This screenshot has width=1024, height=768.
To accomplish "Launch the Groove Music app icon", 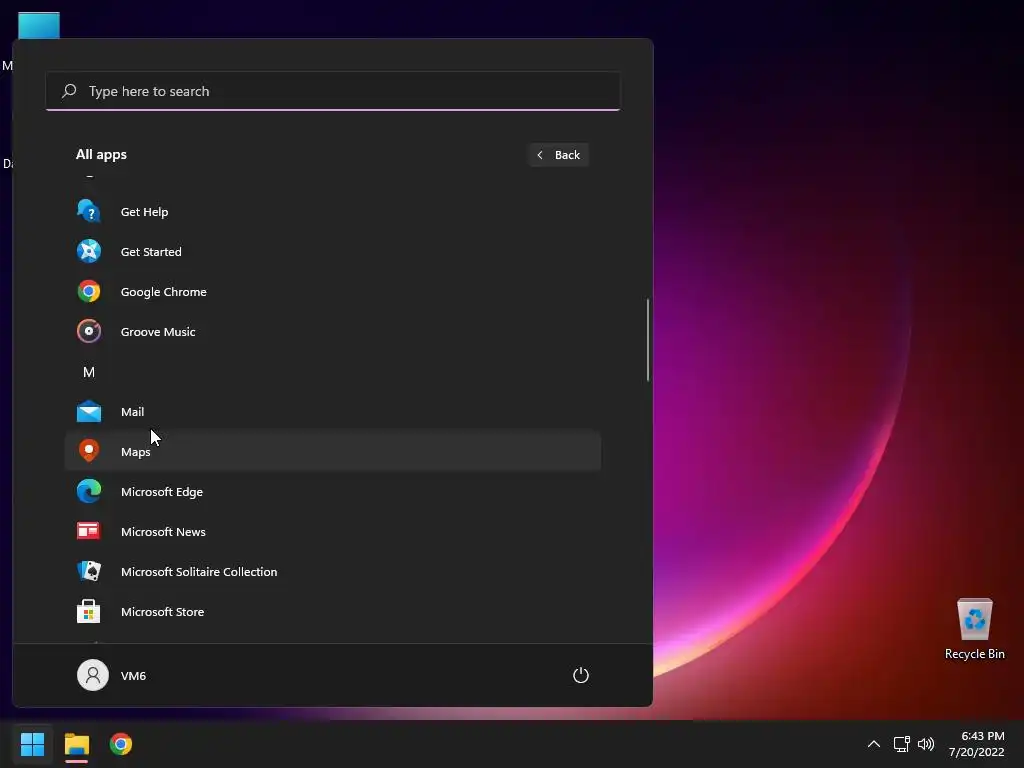I will tap(89, 331).
